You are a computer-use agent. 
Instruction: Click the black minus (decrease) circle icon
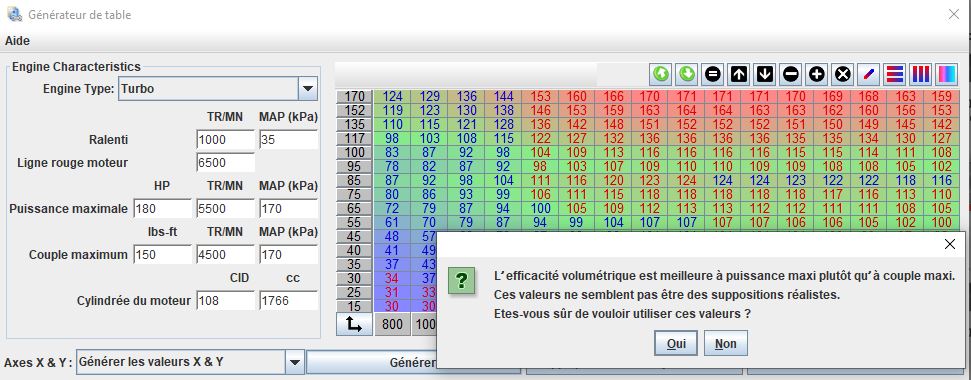pyautogui.click(x=791, y=74)
